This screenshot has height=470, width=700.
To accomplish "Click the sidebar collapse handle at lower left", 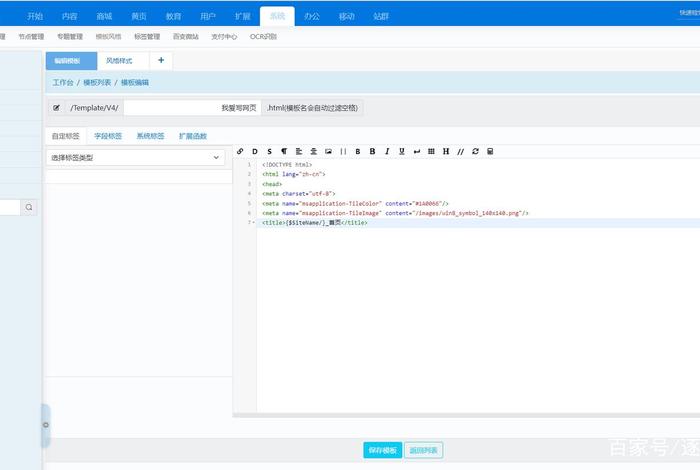I will coord(46,425).
